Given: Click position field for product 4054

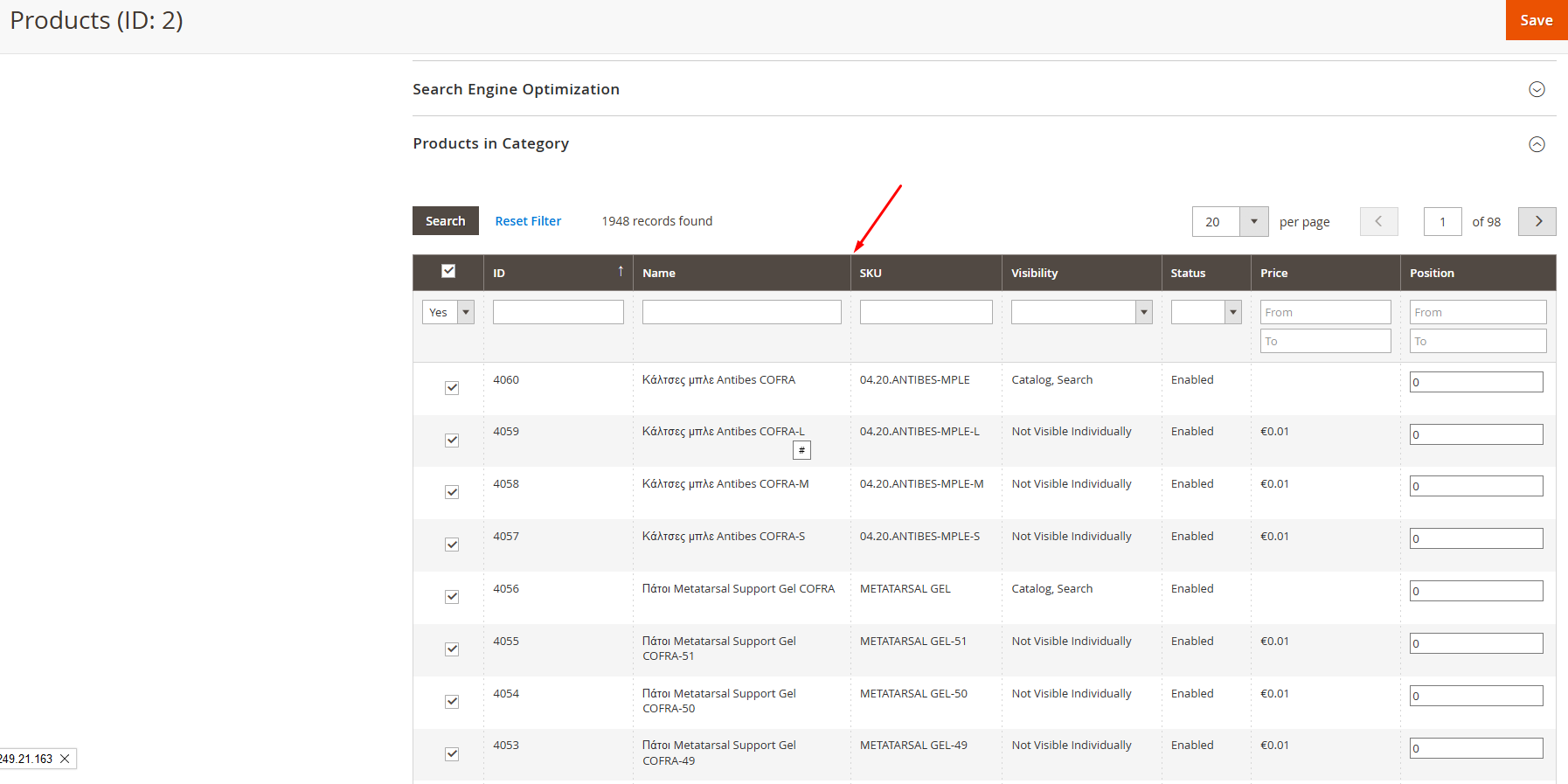Looking at the screenshot, I should tap(1476, 696).
